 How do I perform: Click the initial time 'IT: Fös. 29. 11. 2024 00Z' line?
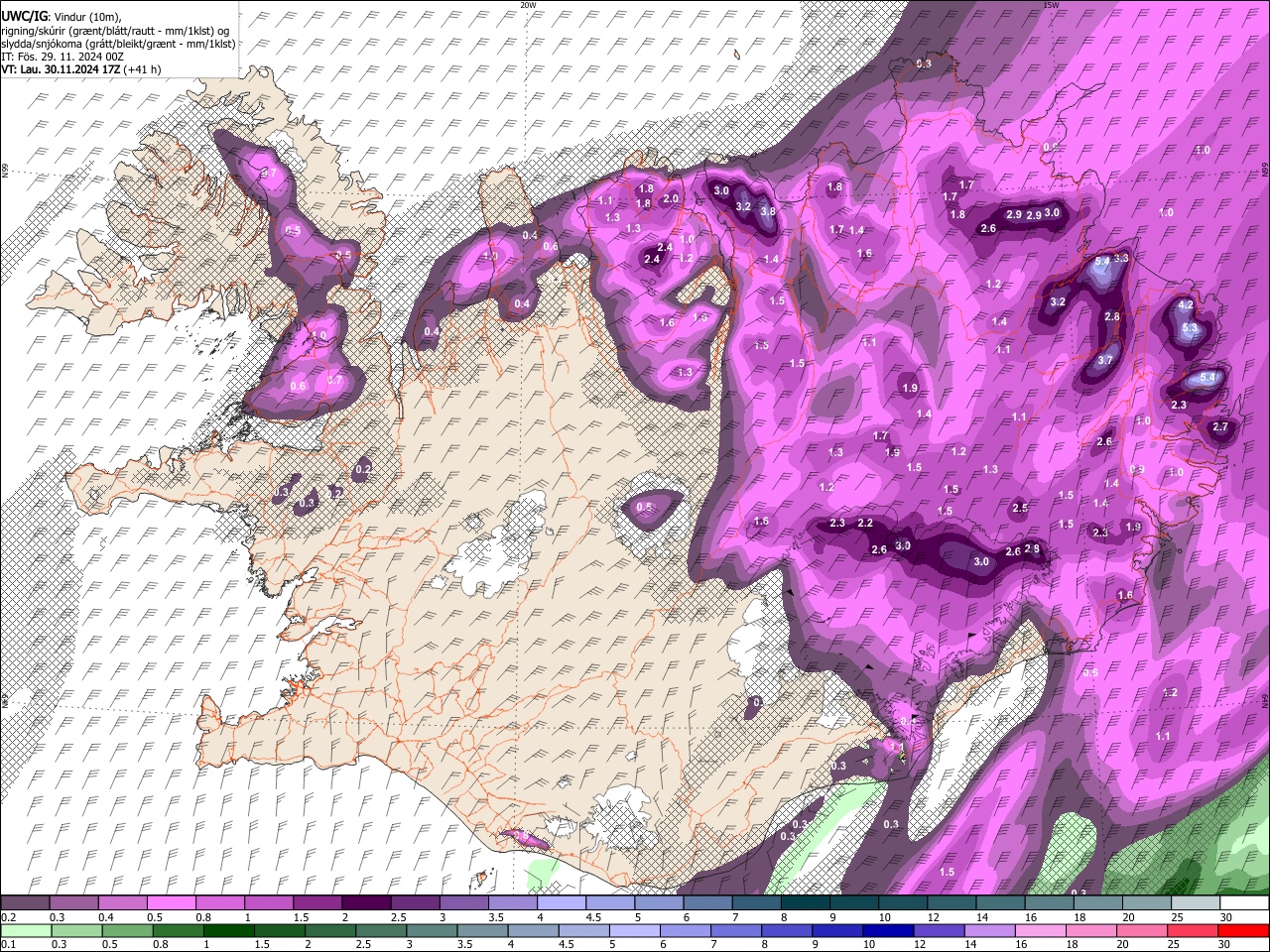[63, 57]
